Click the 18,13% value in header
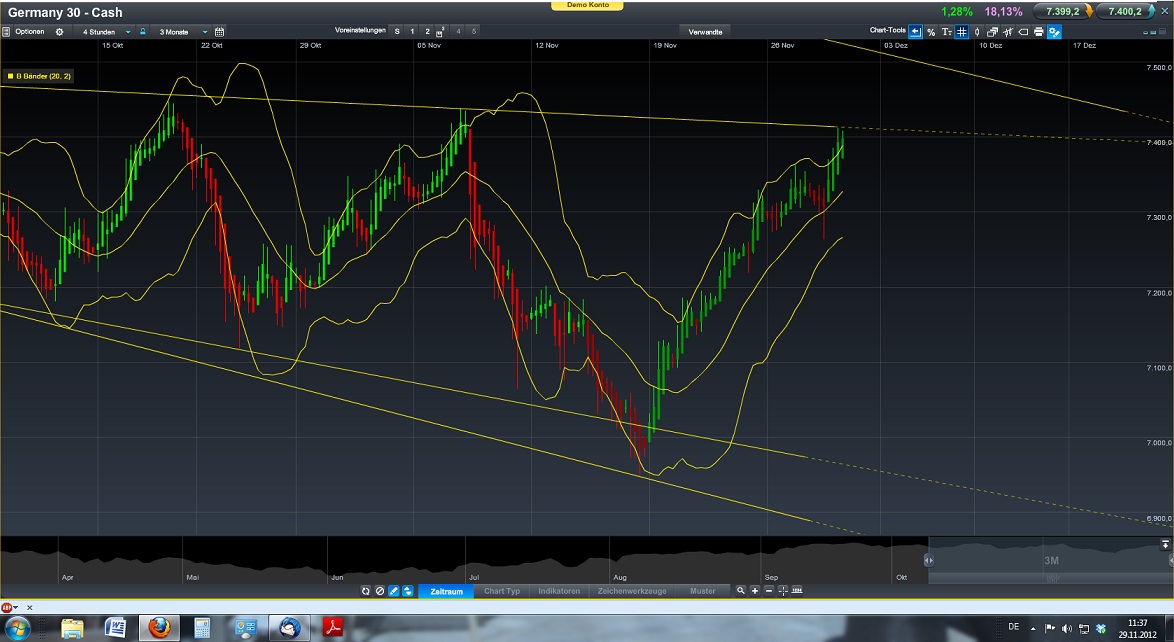Viewport: 1174px width, 642px height. pyautogui.click(x=1003, y=11)
